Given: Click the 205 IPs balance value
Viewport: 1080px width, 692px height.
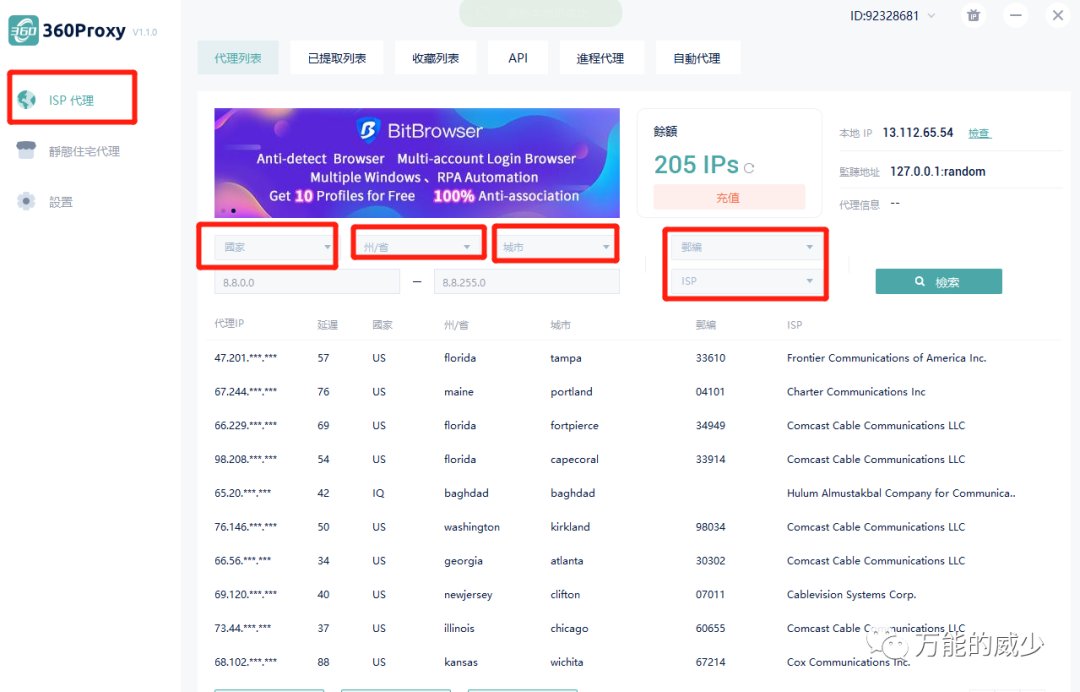Looking at the screenshot, I should click(x=696, y=165).
